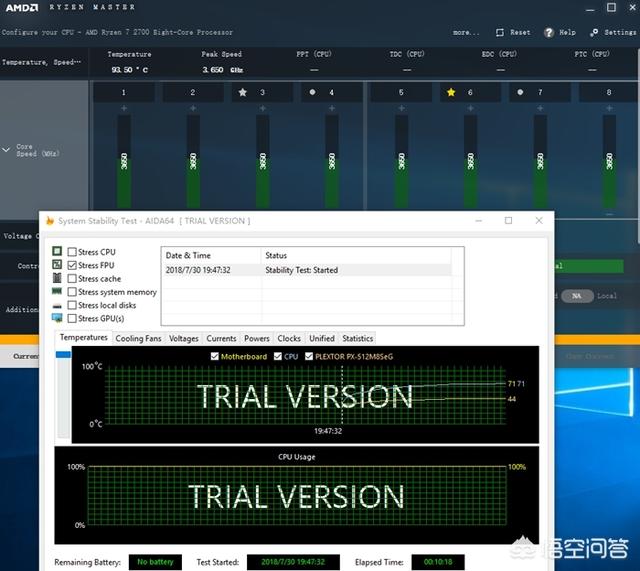Viewport: 640px width, 571px height.
Task: Click the plus above core 5 bar
Action: click(x=401, y=108)
